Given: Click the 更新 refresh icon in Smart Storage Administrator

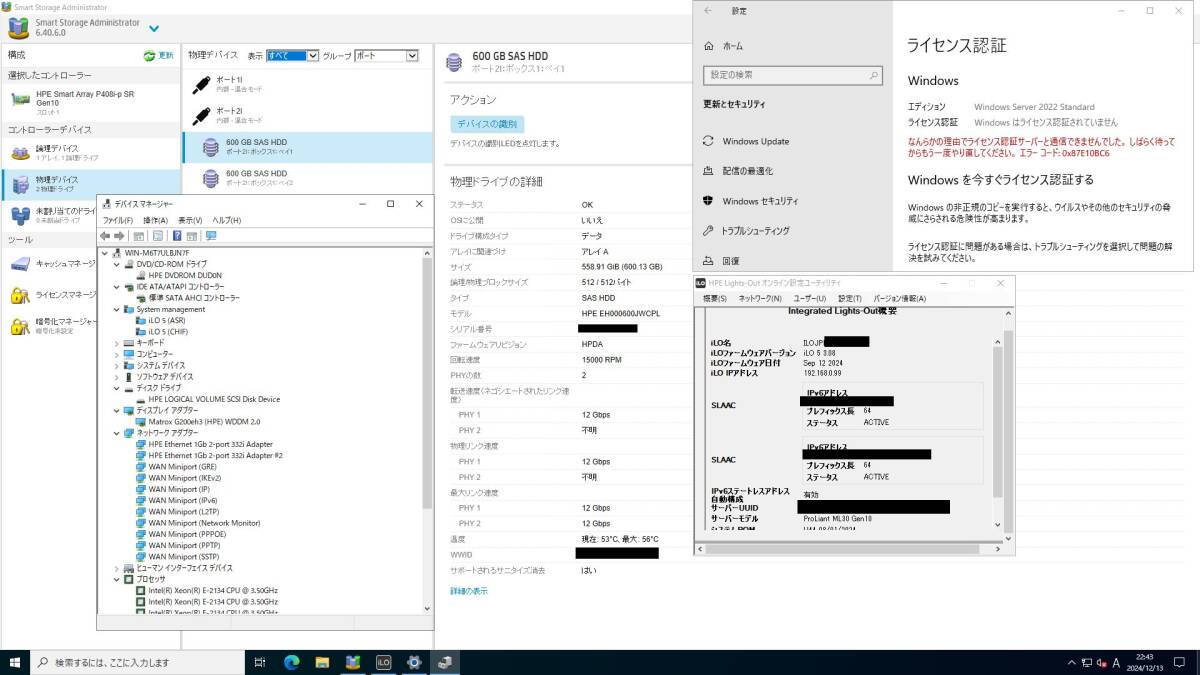Looking at the screenshot, I should click(x=150, y=55).
